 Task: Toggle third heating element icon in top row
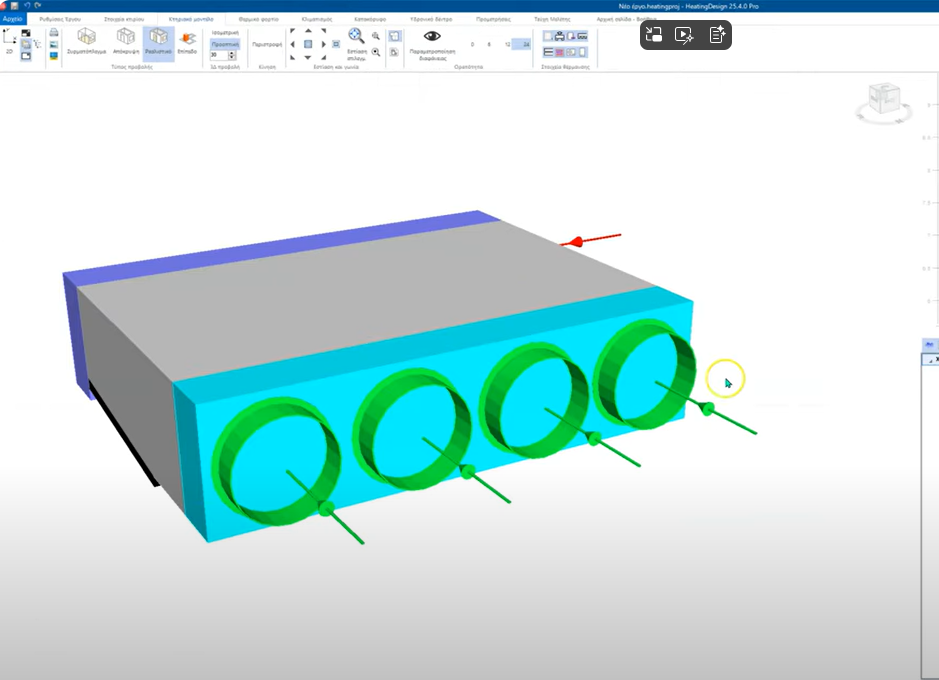571,37
